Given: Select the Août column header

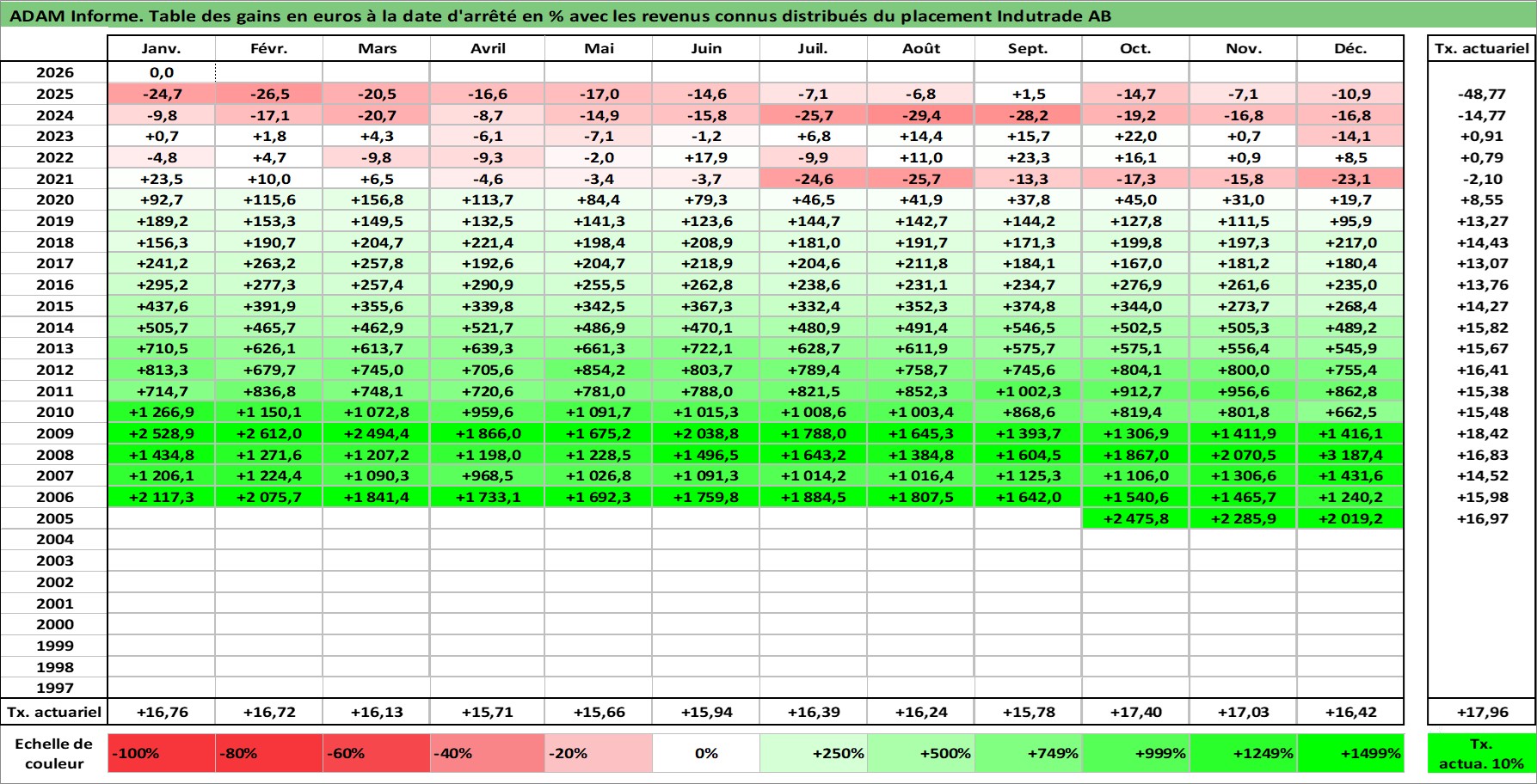Looking at the screenshot, I should click(x=921, y=49).
